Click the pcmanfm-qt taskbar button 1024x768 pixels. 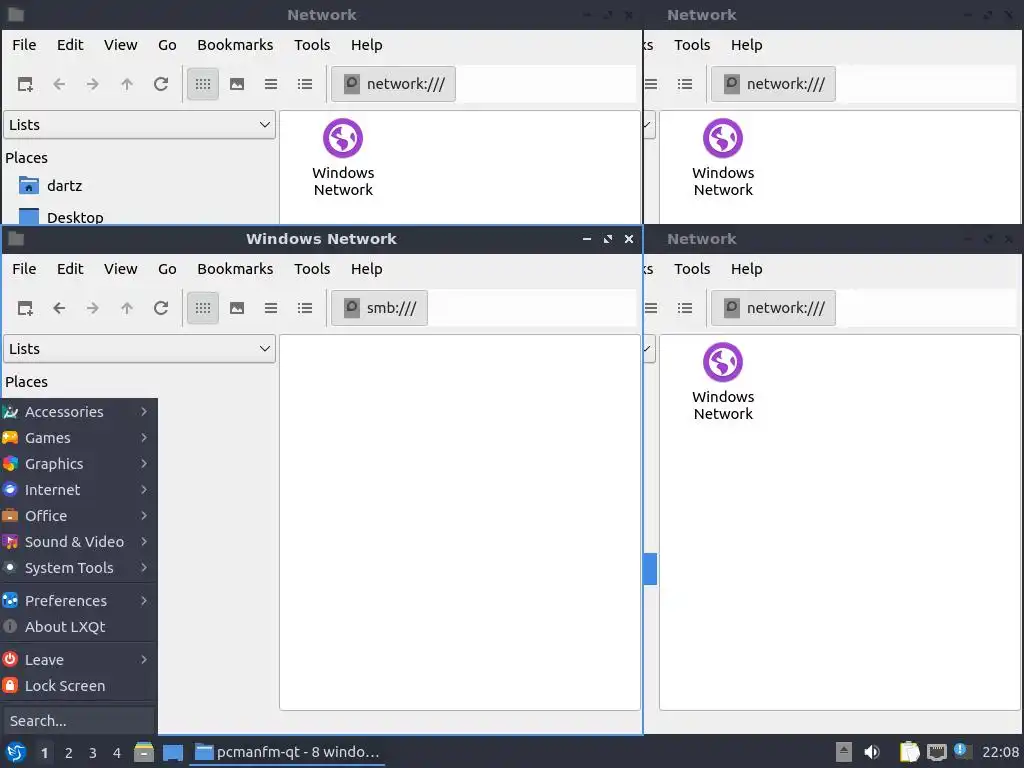pos(287,752)
